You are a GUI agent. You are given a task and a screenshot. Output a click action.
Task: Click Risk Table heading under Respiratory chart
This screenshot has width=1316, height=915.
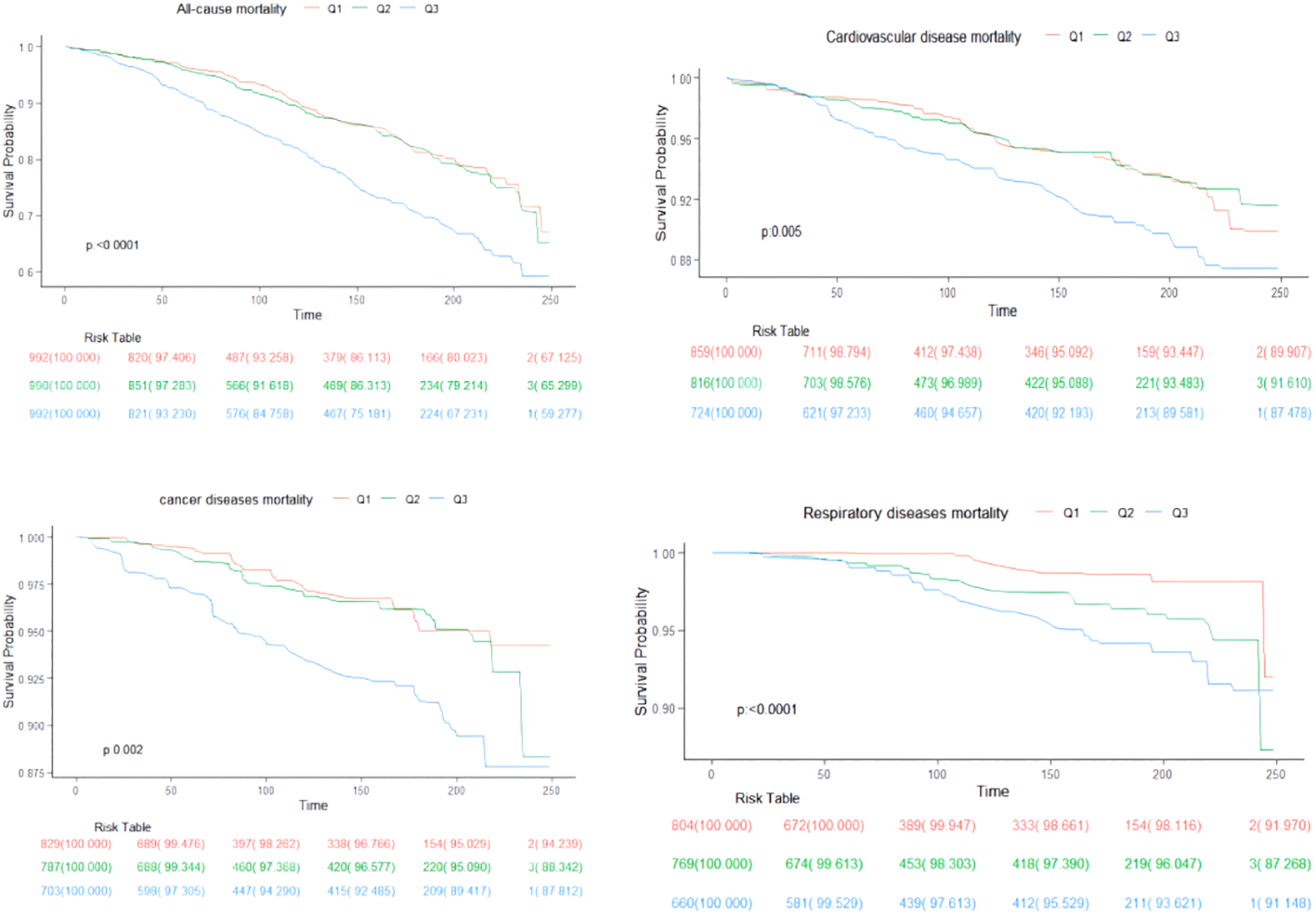[x=766, y=798]
